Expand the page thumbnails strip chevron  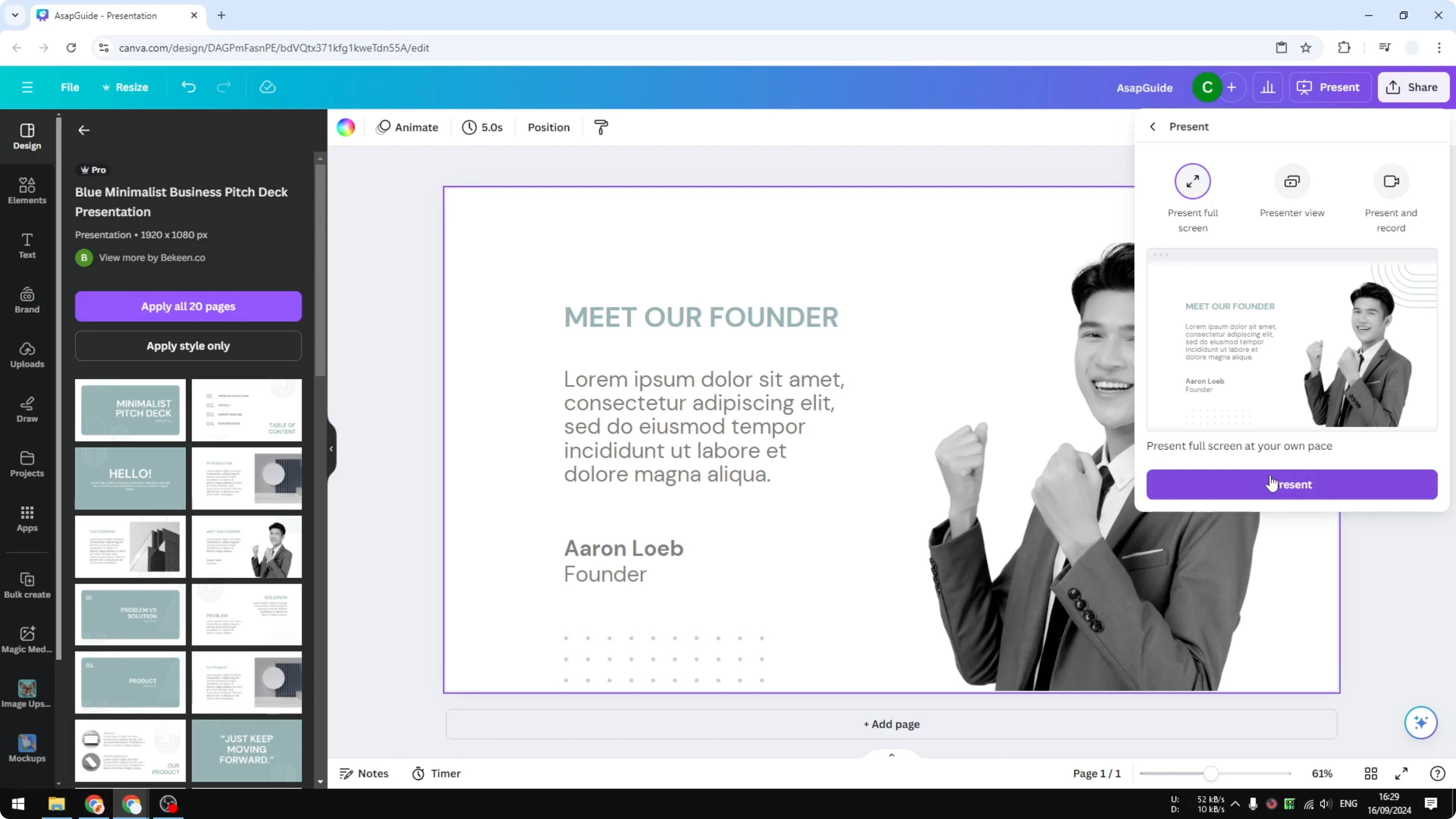pos(891,755)
